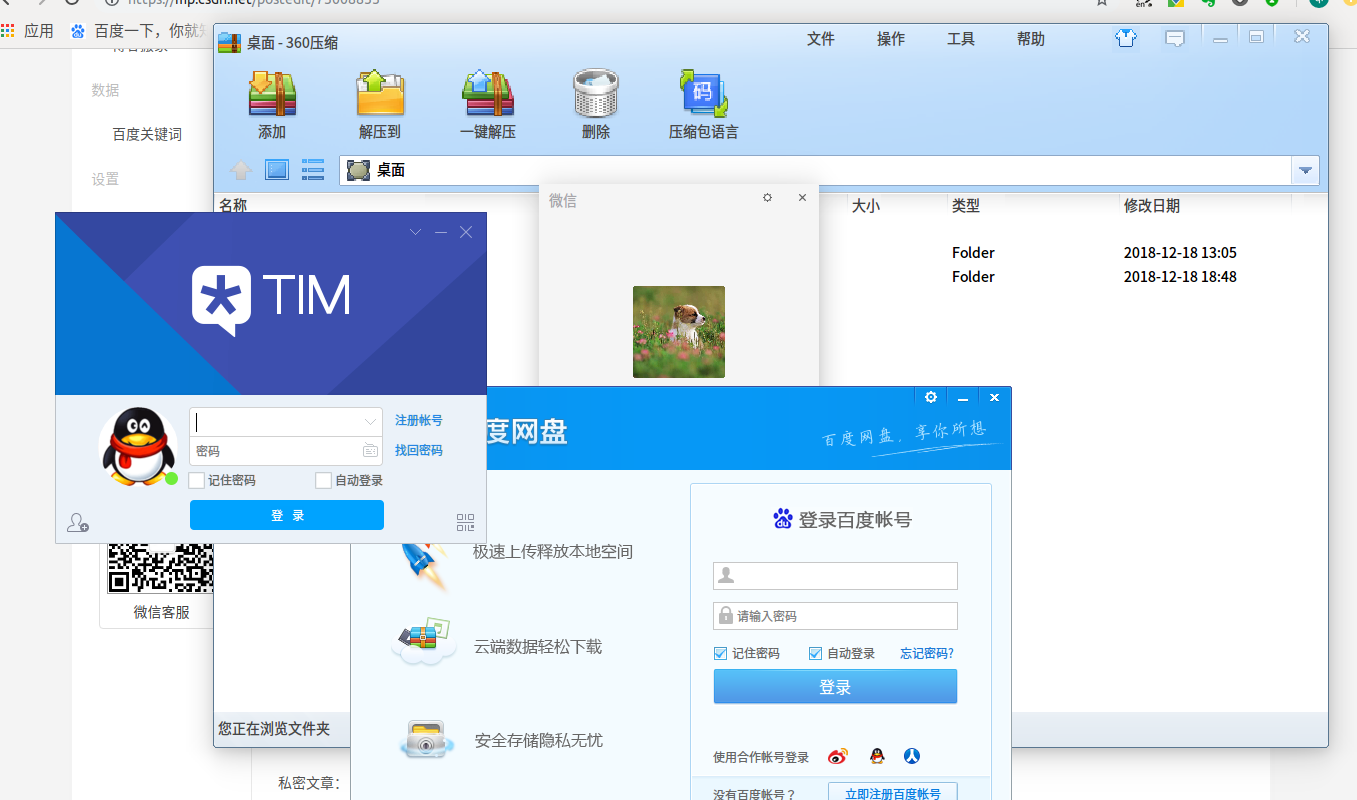Click the 找回密码 link in TIM

(419, 451)
